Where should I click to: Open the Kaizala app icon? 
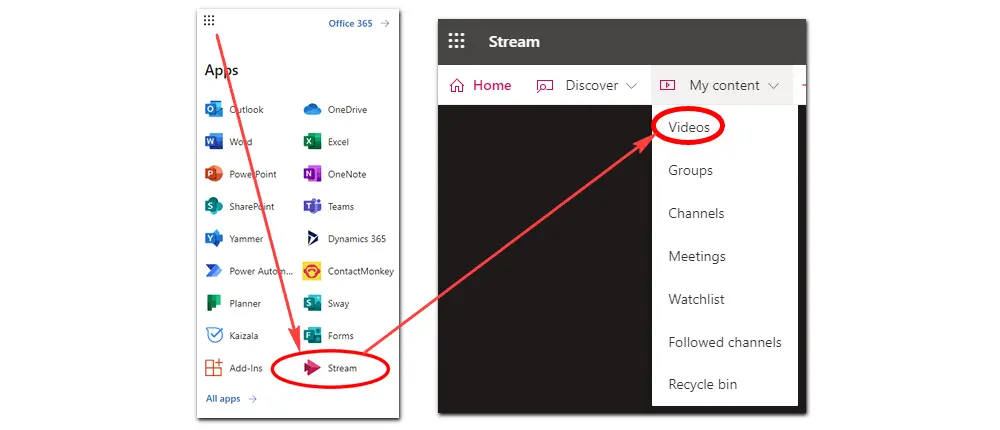(214, 336)
